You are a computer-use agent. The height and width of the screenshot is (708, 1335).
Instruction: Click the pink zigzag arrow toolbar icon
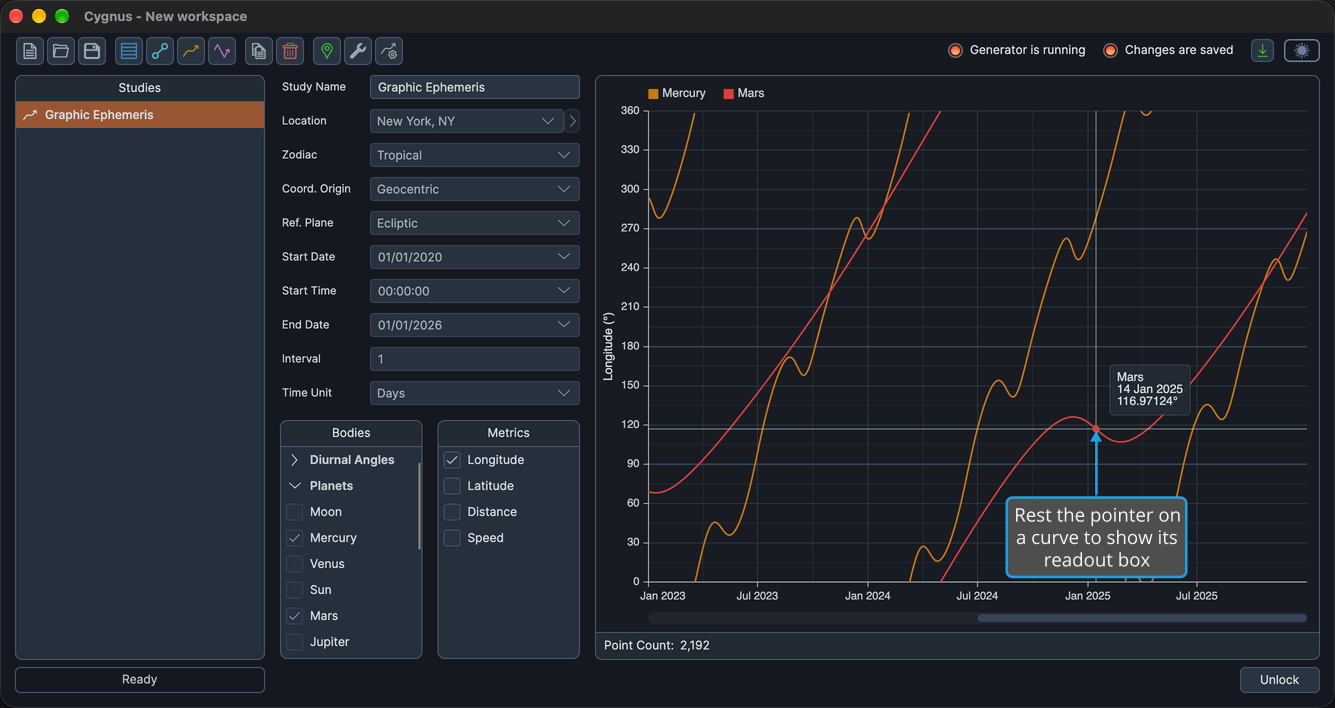222,51
